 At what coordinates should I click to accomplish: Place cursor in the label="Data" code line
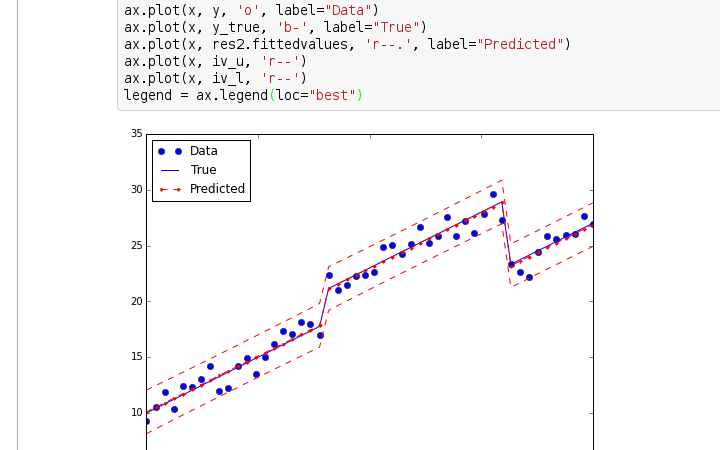(x=251, y=11)
